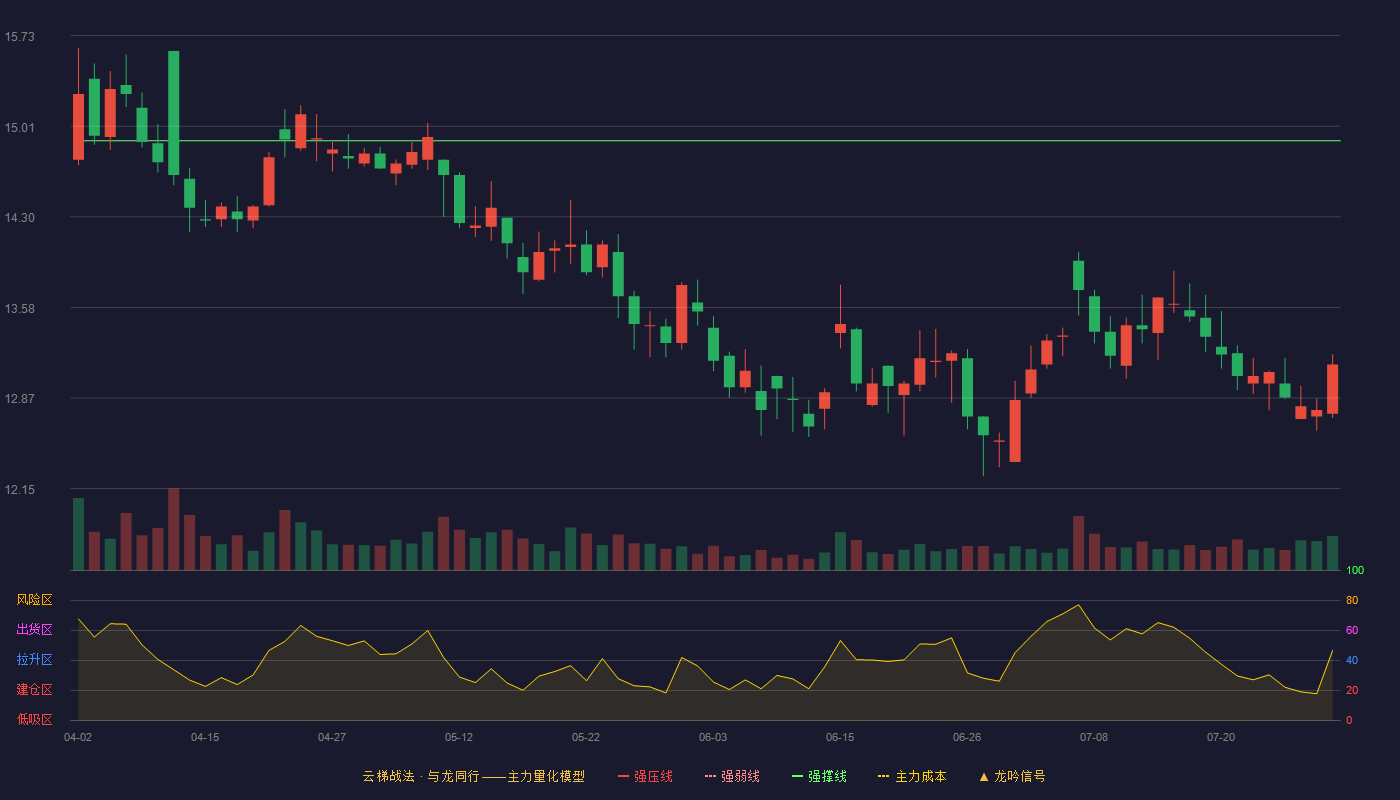Click the 14.30 price axis label
Screen dimensions: 1400x800
coord(19,218)
